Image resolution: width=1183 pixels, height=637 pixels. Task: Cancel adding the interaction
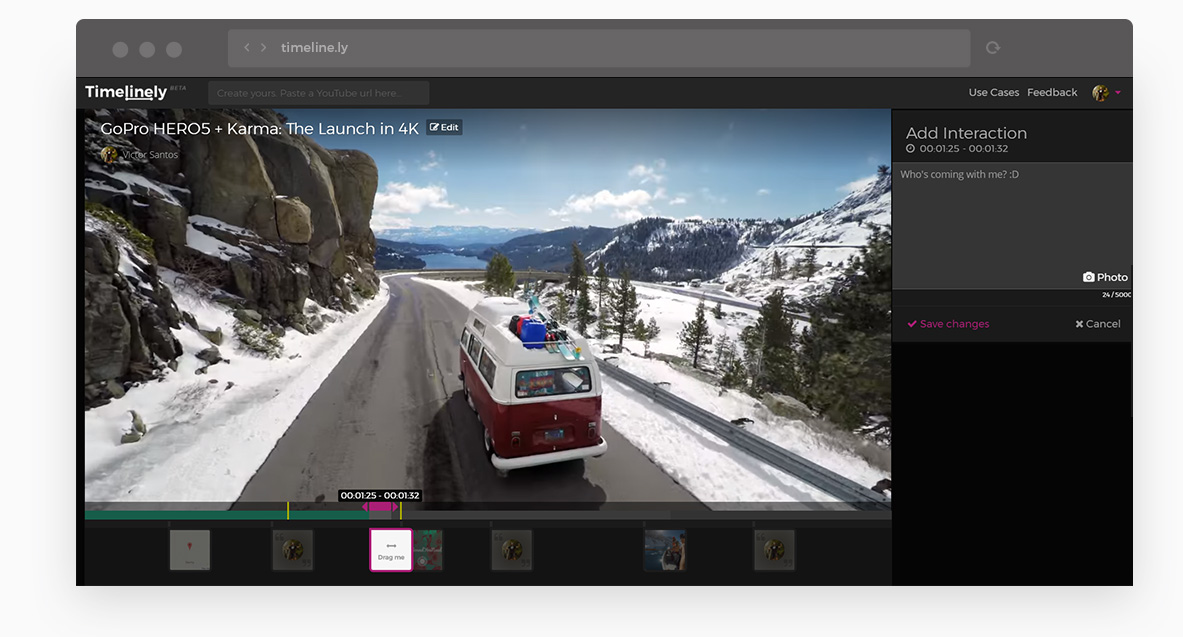(1098, 324)
